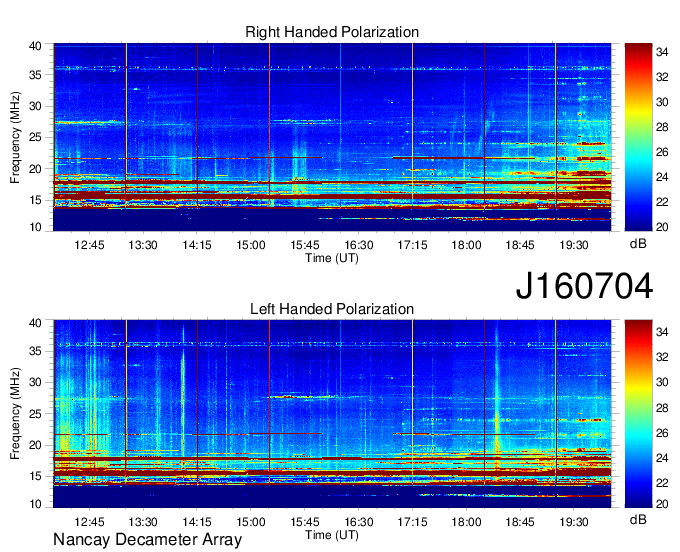This screenshot has width=680, height=552.
Task: Click the 25 MHz tick on the Right Handed plot
Action: click(x=35, y=137)
